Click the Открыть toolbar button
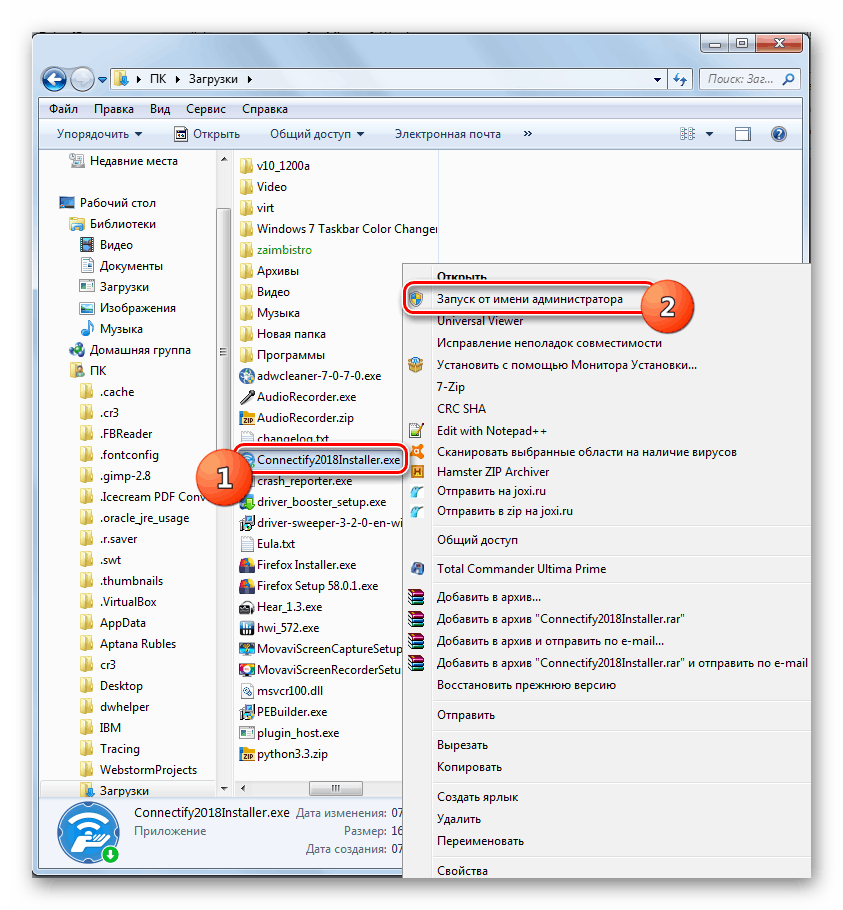 tap(207, 134)
